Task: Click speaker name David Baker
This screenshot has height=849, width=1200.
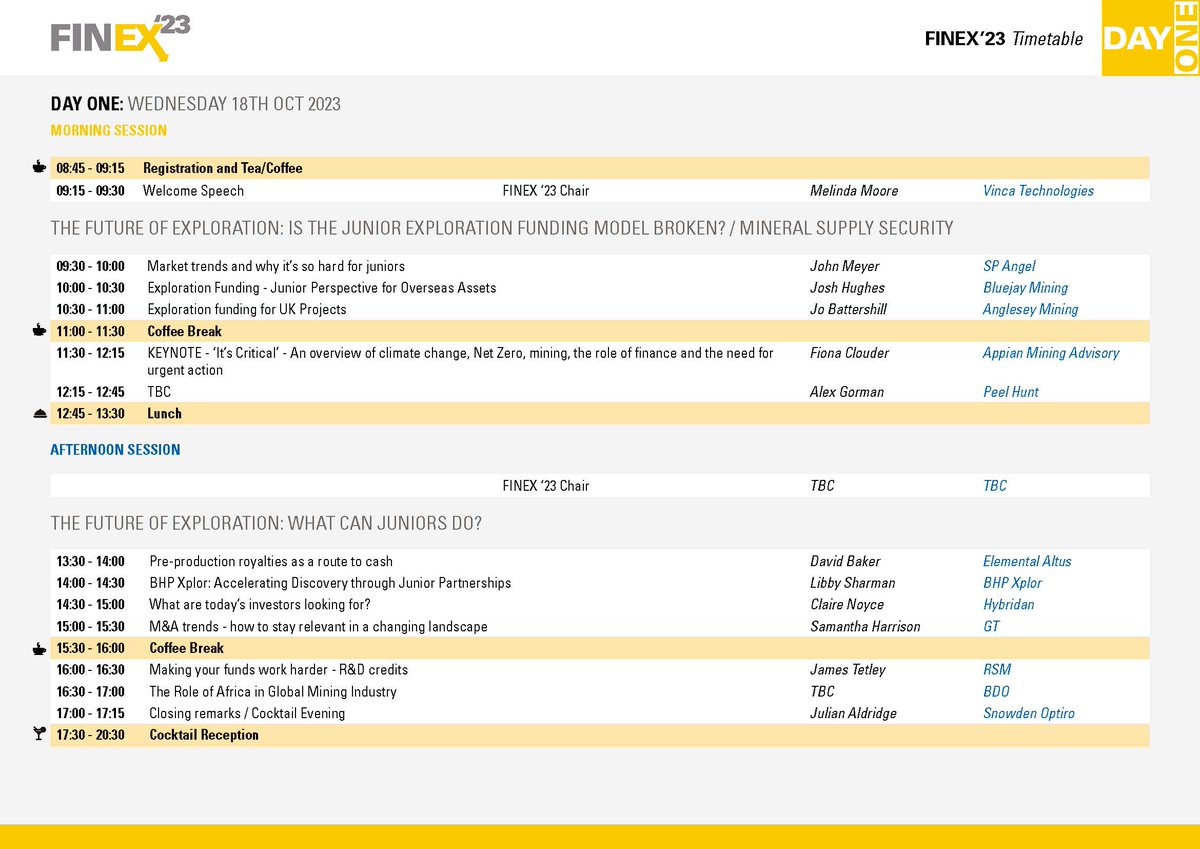Action: click(845, 562)
